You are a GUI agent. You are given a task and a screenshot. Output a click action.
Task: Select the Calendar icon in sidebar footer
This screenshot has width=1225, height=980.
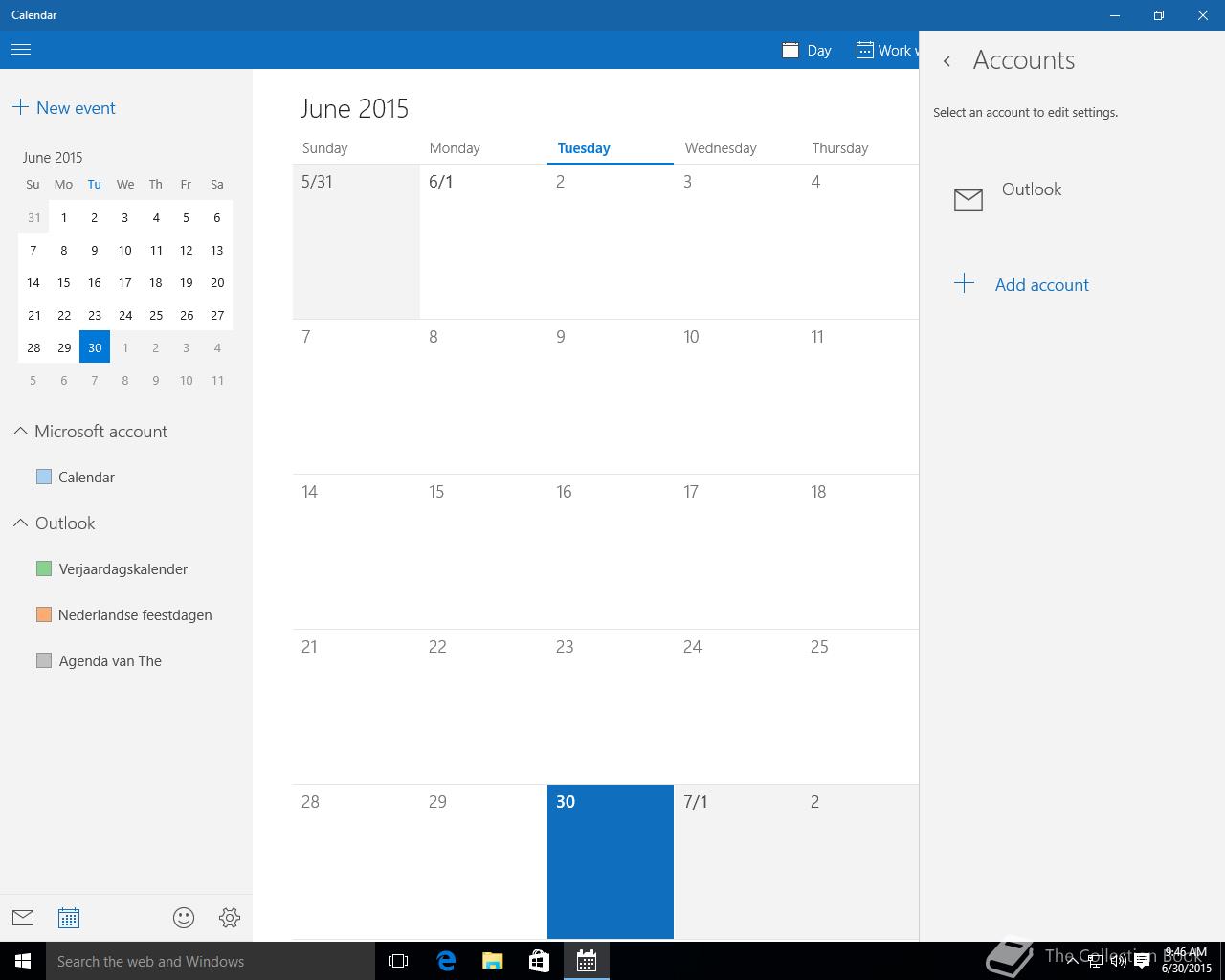[69, 918]
